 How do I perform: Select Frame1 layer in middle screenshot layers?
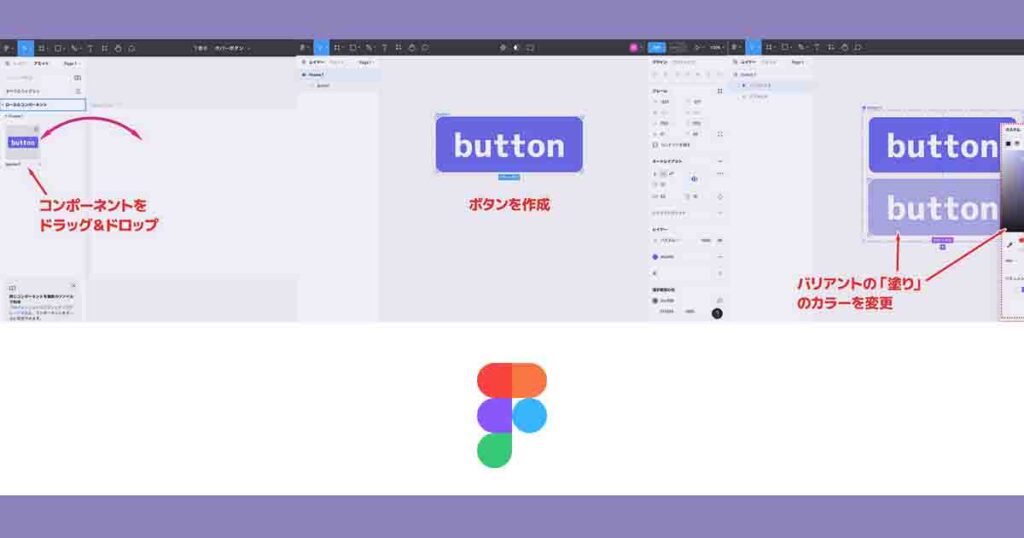click(339, 74)
